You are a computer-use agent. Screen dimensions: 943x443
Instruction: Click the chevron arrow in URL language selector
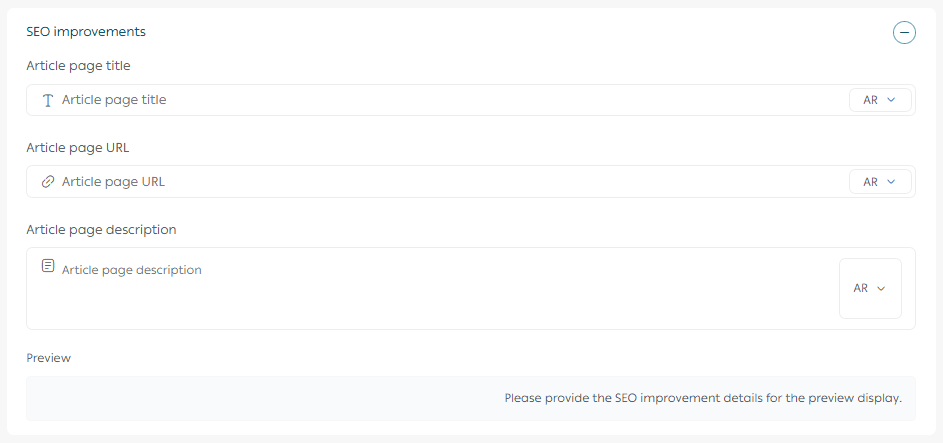(x=891, y=182)
